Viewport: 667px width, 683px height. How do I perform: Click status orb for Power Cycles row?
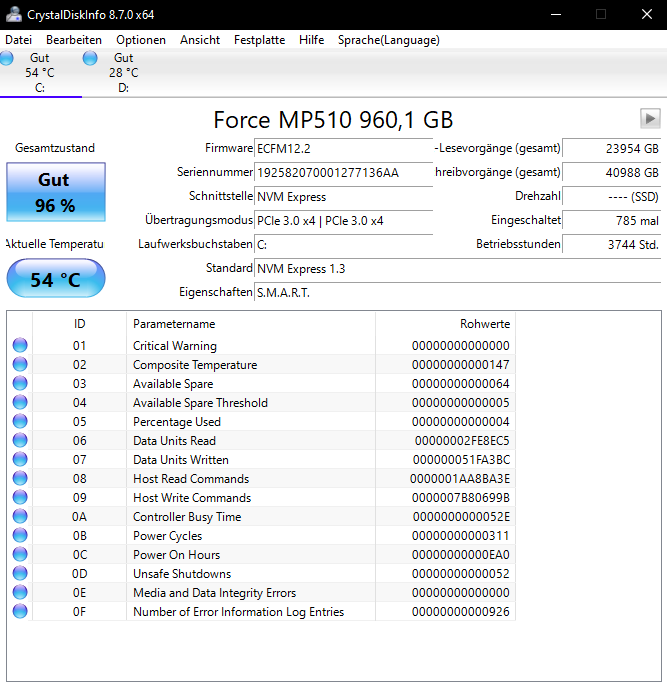(x=20, y=535)
